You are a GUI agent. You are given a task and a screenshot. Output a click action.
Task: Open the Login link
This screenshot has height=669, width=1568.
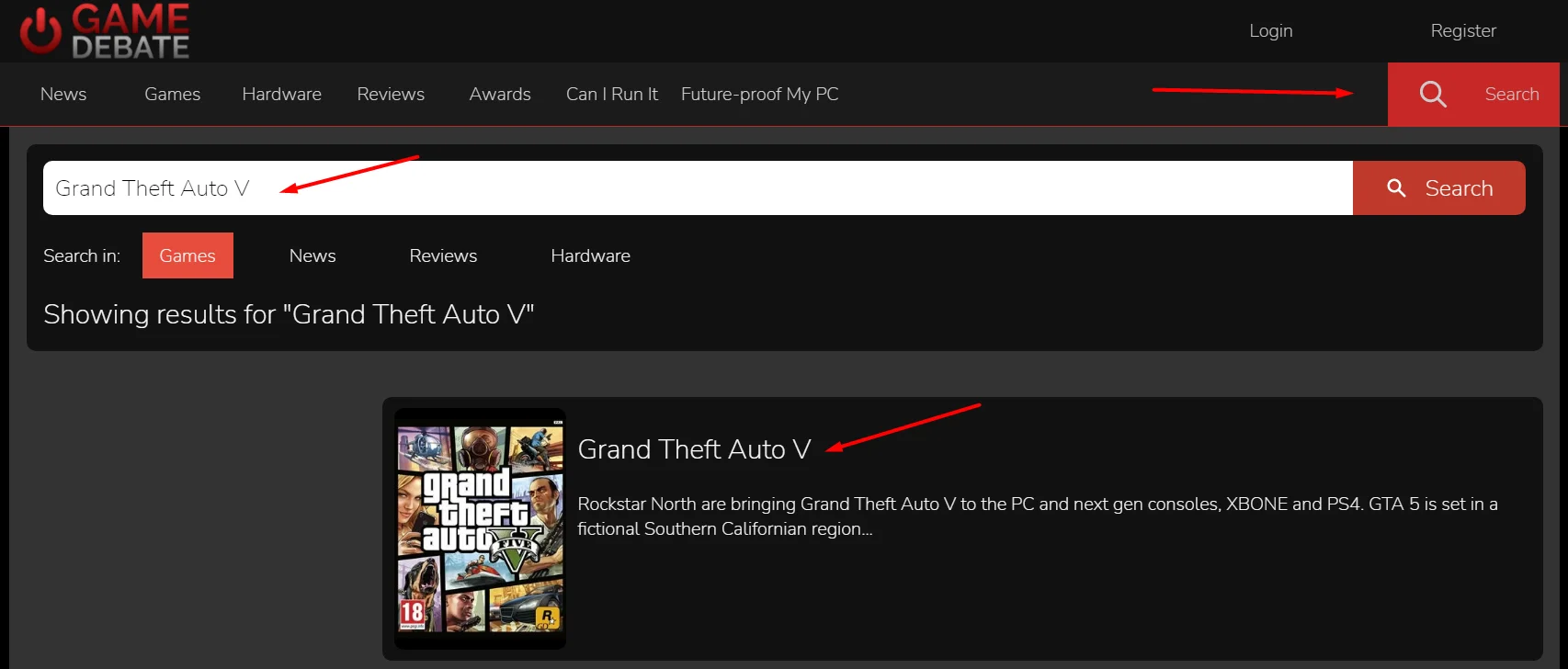coord(1271,30)
